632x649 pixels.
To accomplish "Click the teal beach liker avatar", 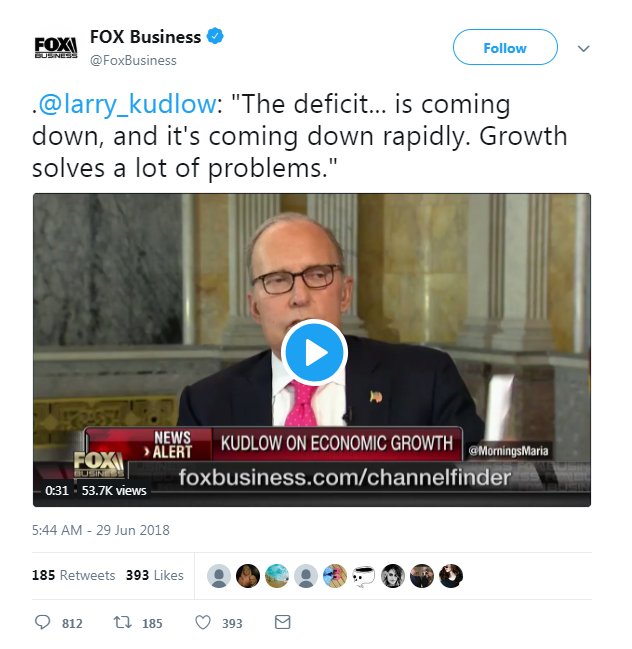I will click(277, 576).
